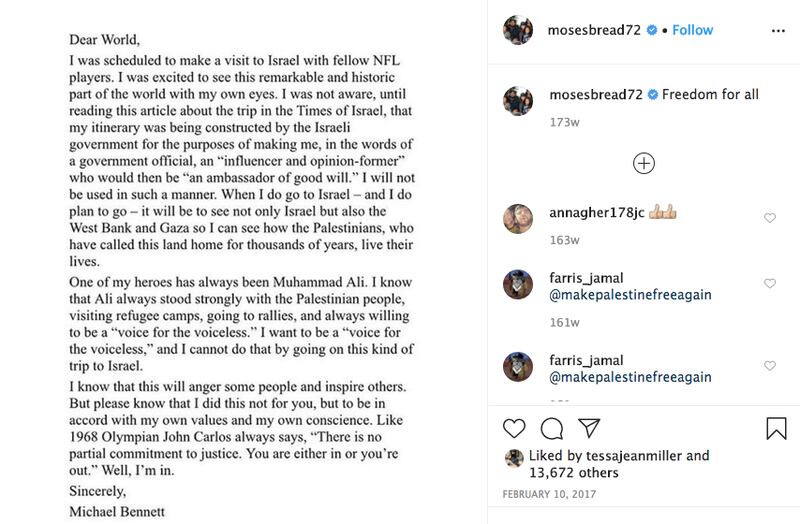This screenshot has height=524, width=800.
Task: Open mosesbread72 profile from header username
Action: [x=593, y=30]
